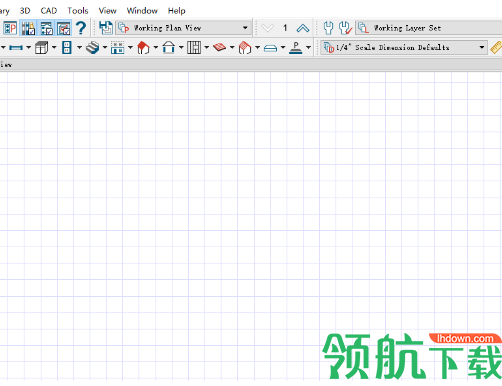
Task: Select the Cabinet tool icon
Action: [41, 48]
